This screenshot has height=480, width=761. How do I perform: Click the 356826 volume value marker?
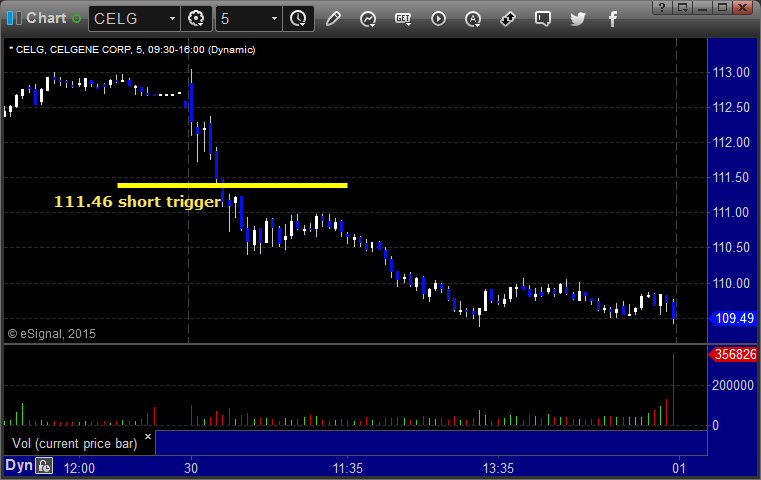pyautogui.click(x=733, y=354)
